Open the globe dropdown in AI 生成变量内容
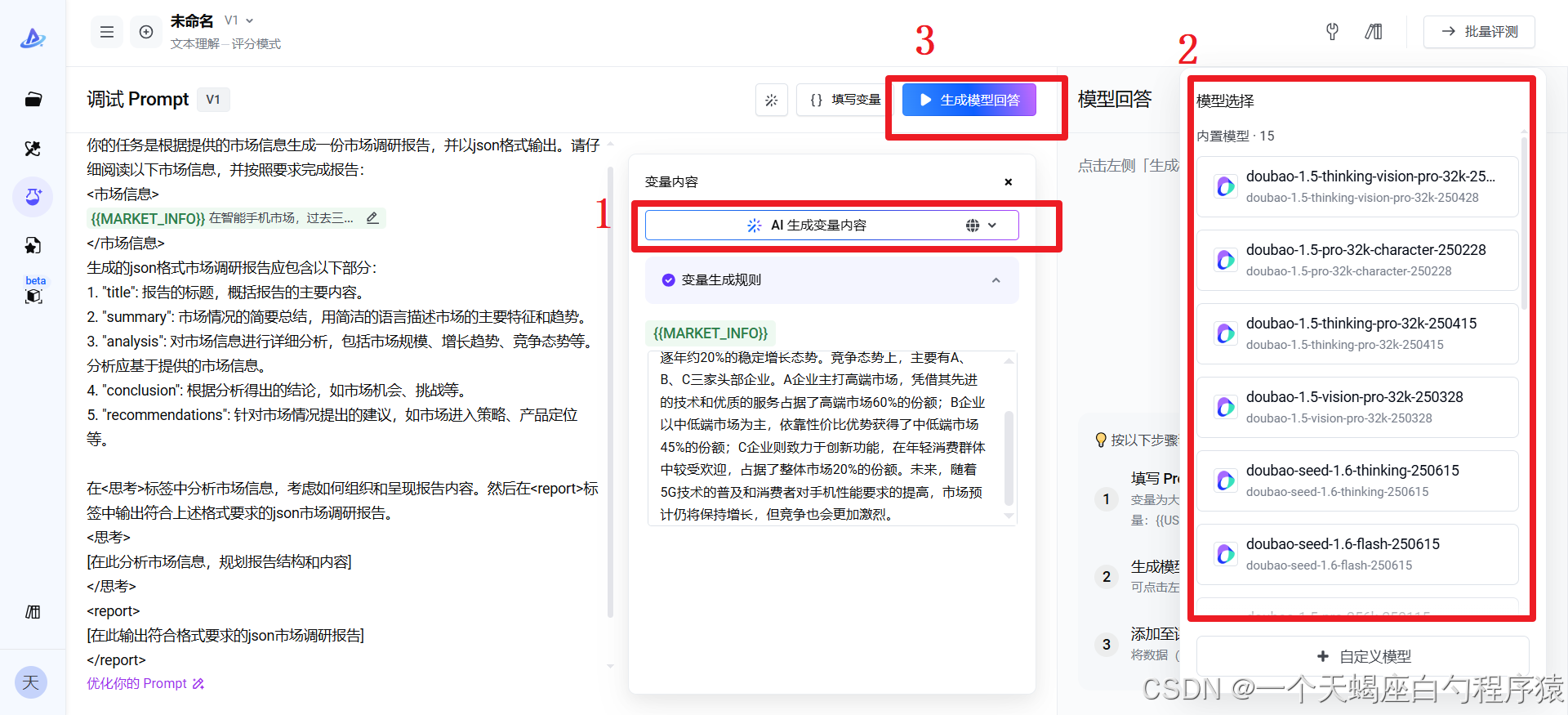1568x715 pixels. point(981,226)
